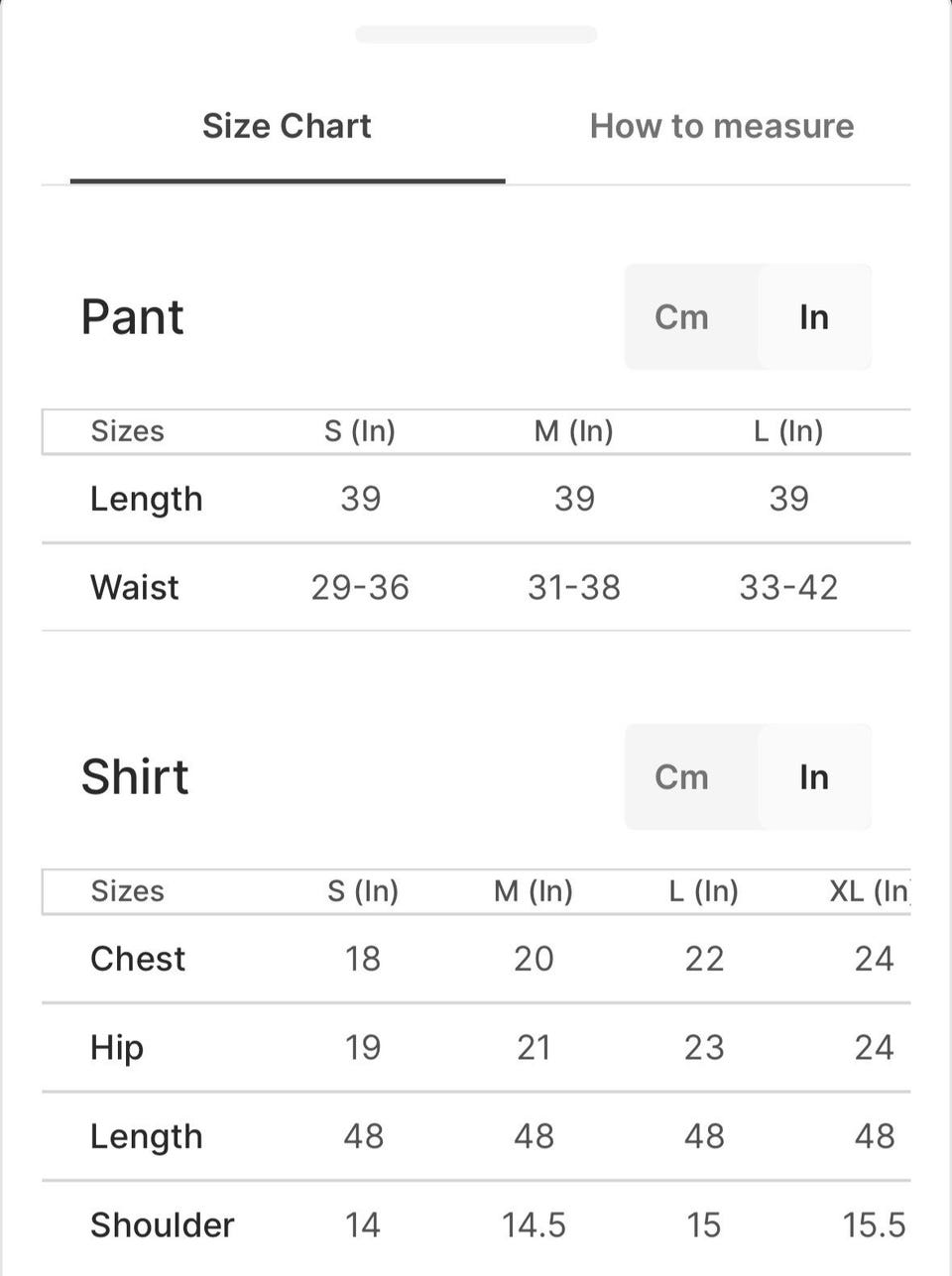Click the Shoulder row label in Shirt table
The image size is (952, 1276).
(x=163, y=1225)
